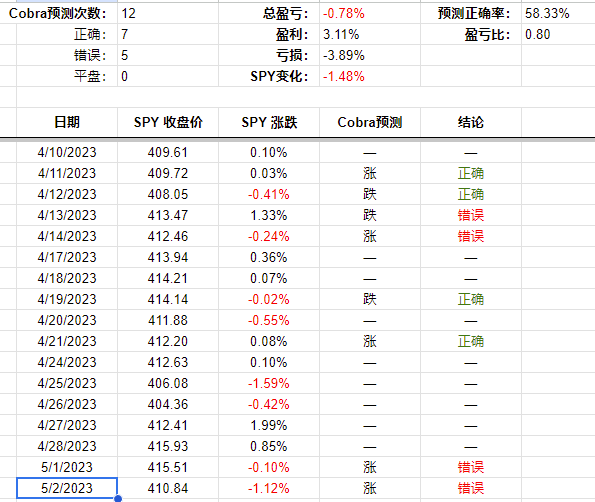Screen dimensions: 595x502
Task: Select the selected cell 5/2/2023
Action: tap(67, 488)
